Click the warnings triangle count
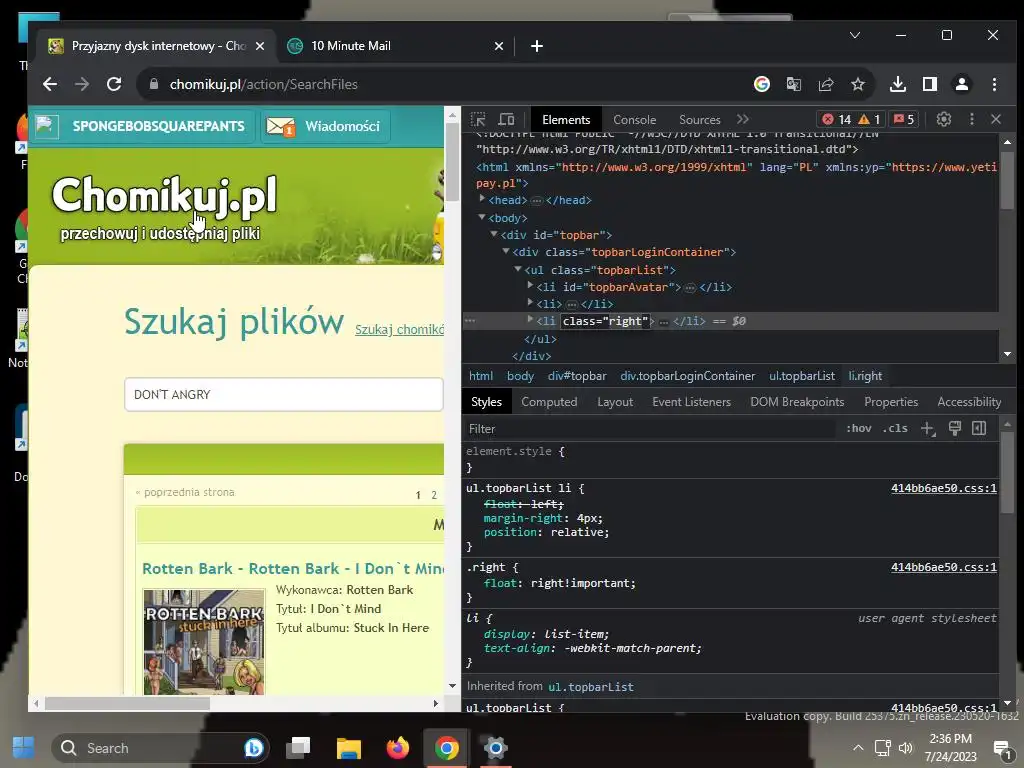The width and height of the screenshot is (1024, 768). (x=869, y=119)
